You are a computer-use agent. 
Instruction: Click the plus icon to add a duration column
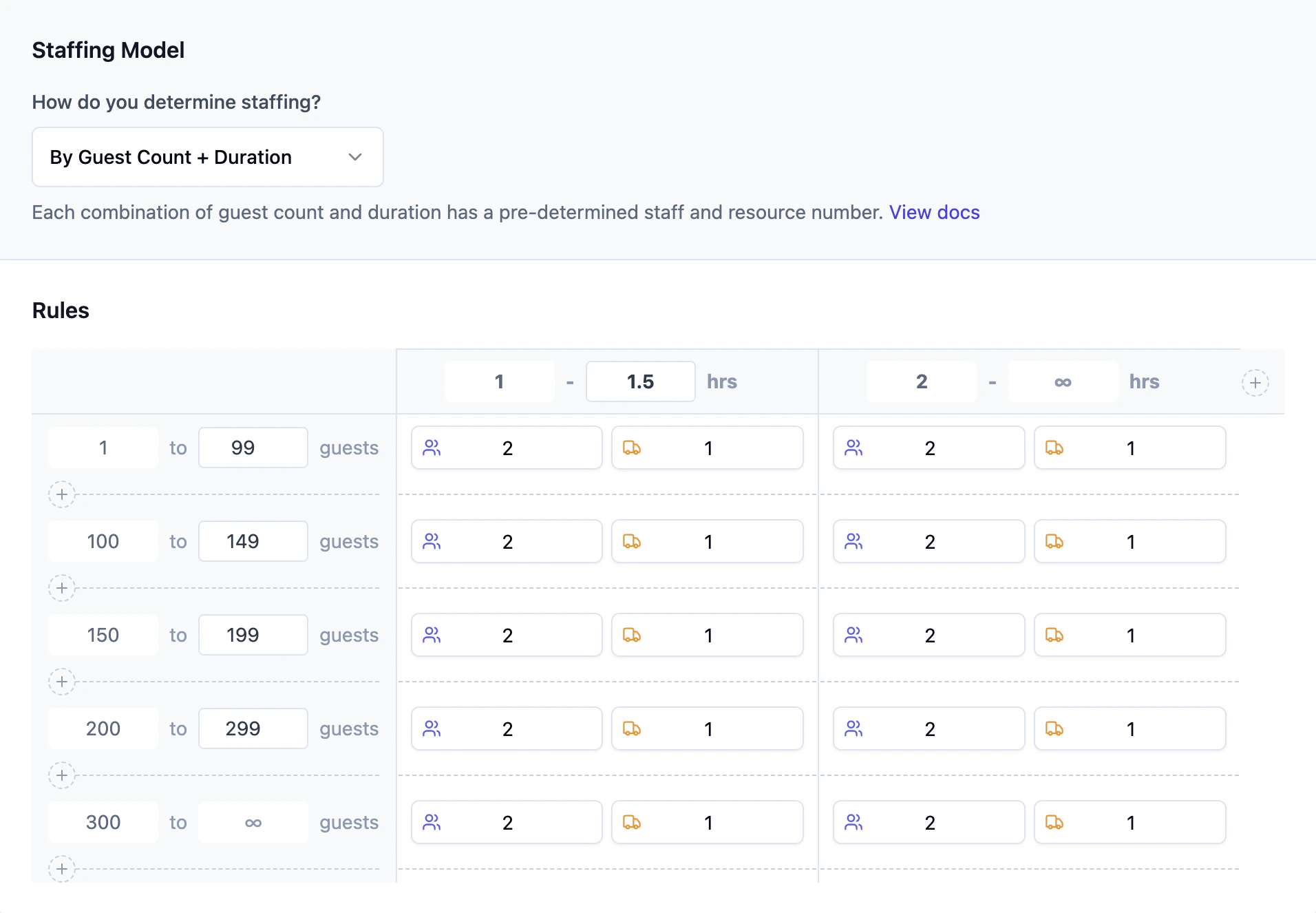pos(1255,382)
